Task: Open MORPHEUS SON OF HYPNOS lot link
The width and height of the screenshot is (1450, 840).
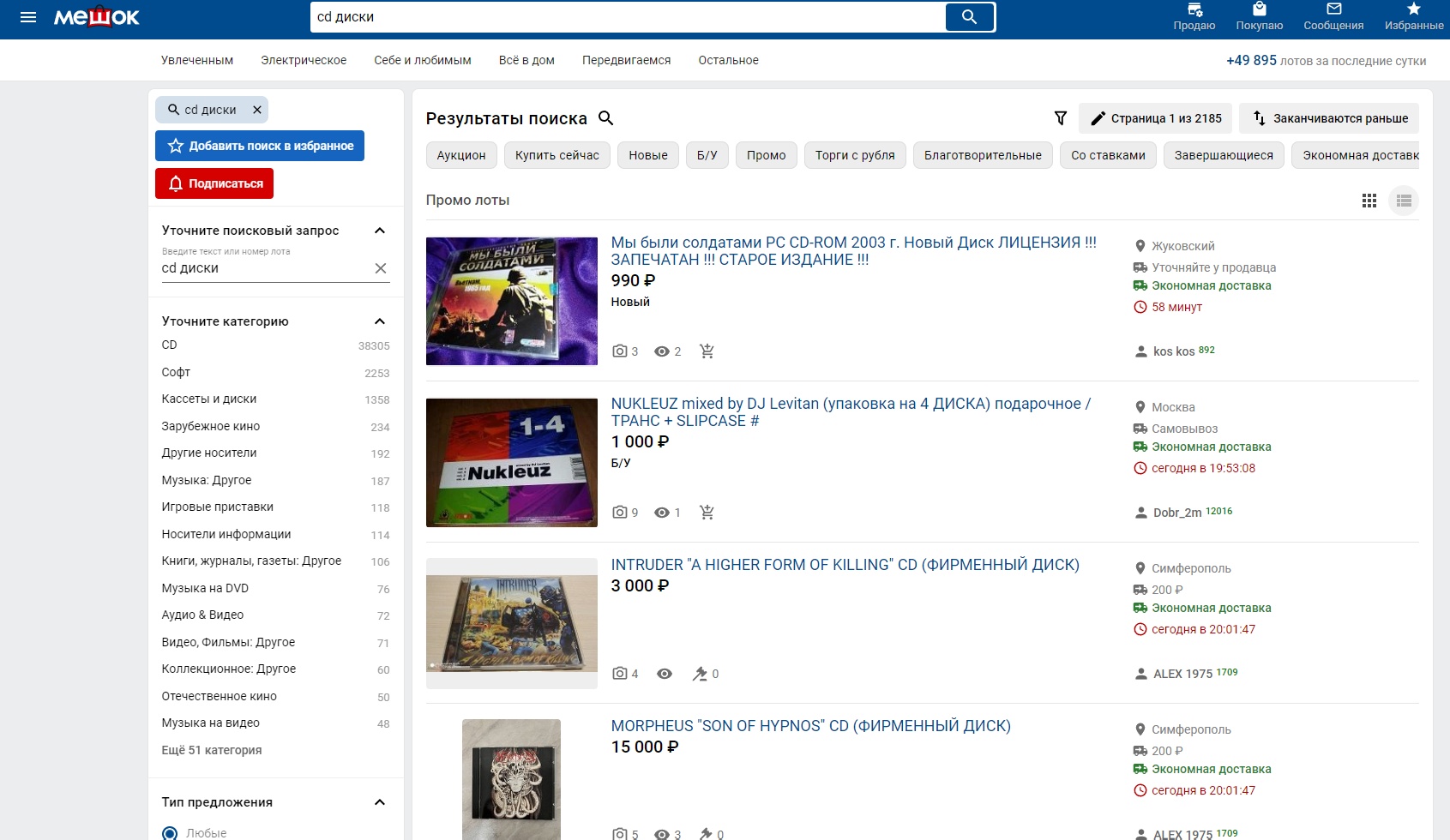Action: click(x=811, y=726)
